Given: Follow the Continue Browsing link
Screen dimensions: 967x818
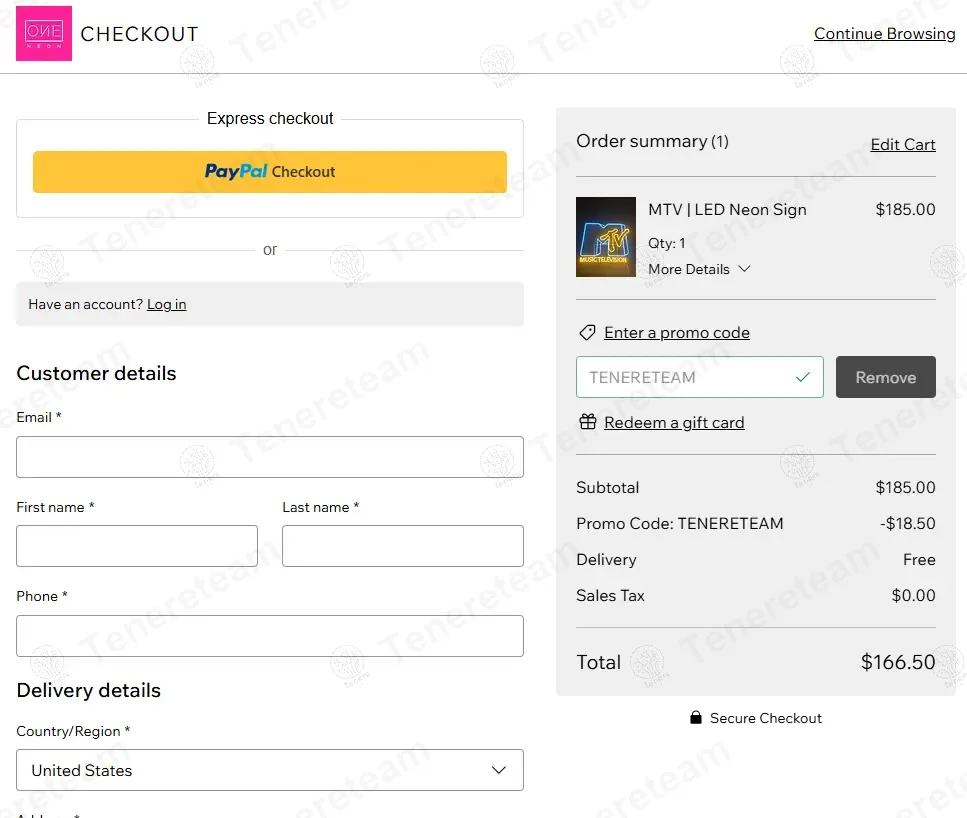Looking at the screenshot, I should [884, 34].
